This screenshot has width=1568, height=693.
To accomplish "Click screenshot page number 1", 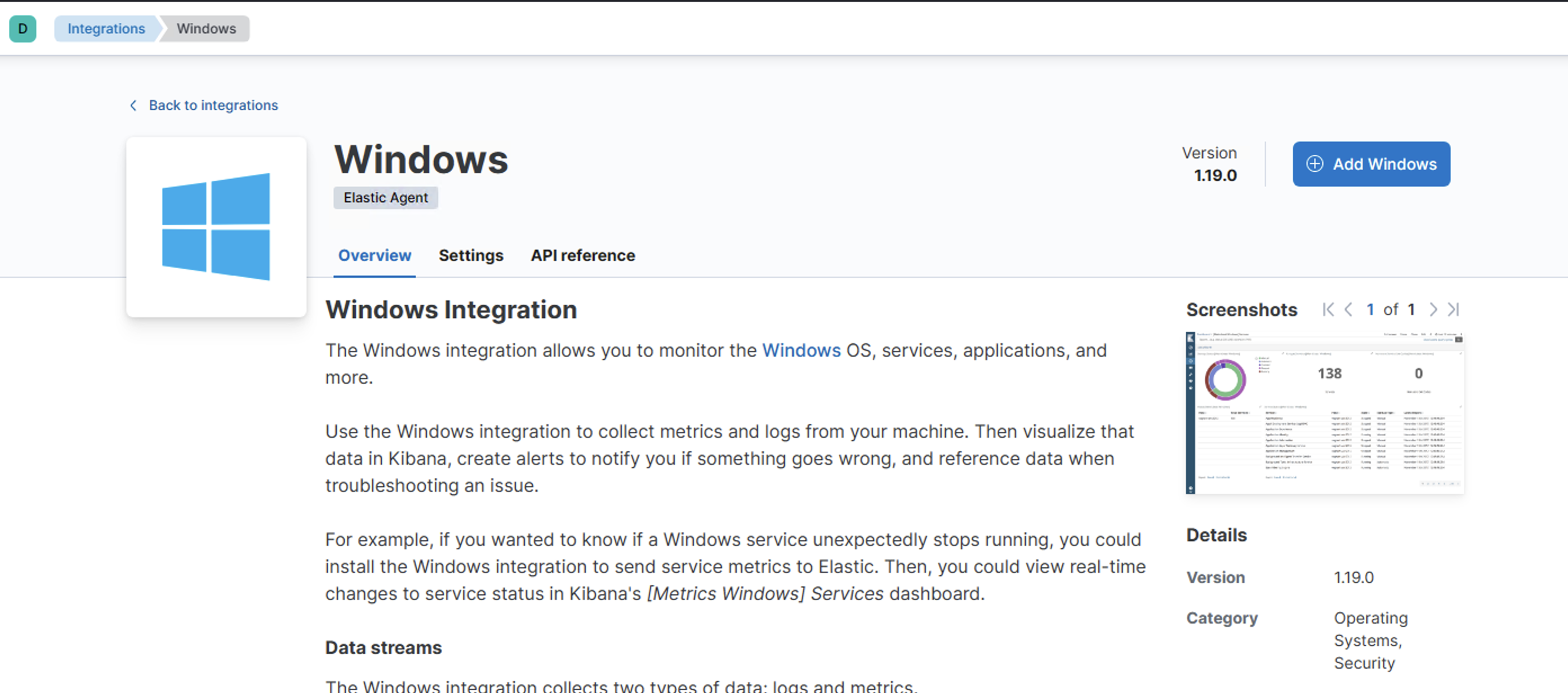I will (1370, 309).
